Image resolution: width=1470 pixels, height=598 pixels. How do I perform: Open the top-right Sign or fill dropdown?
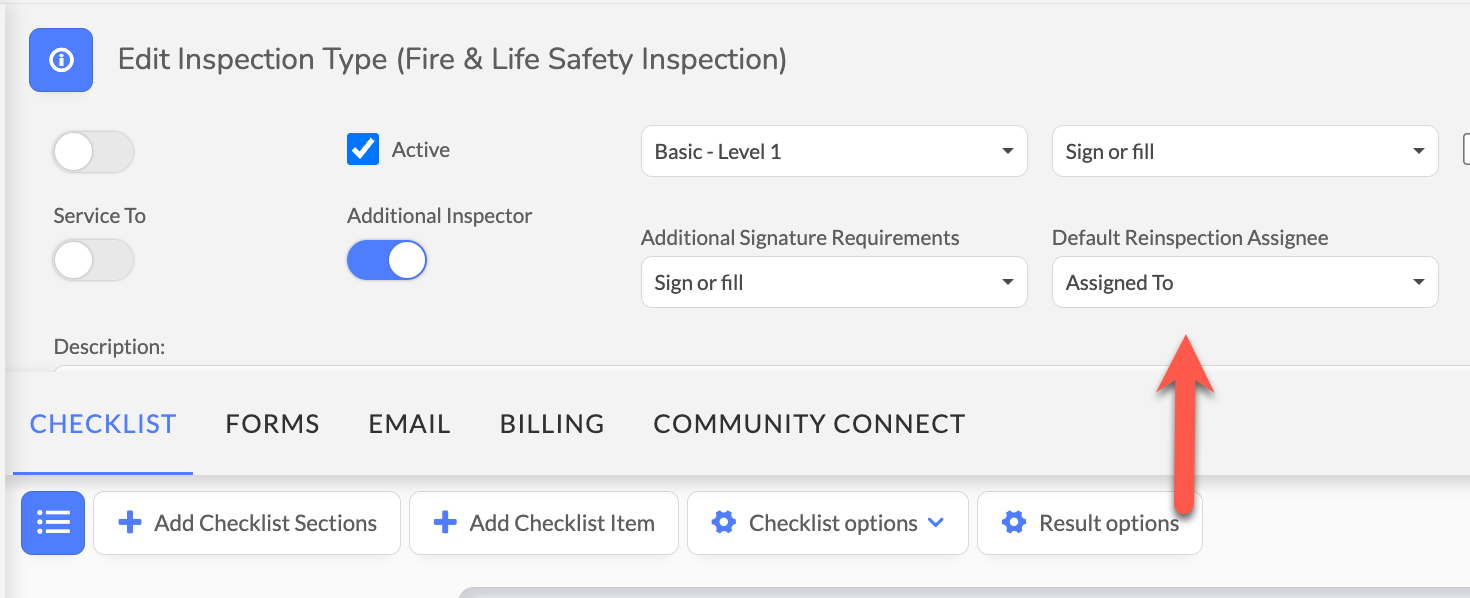click(1245, 152)
